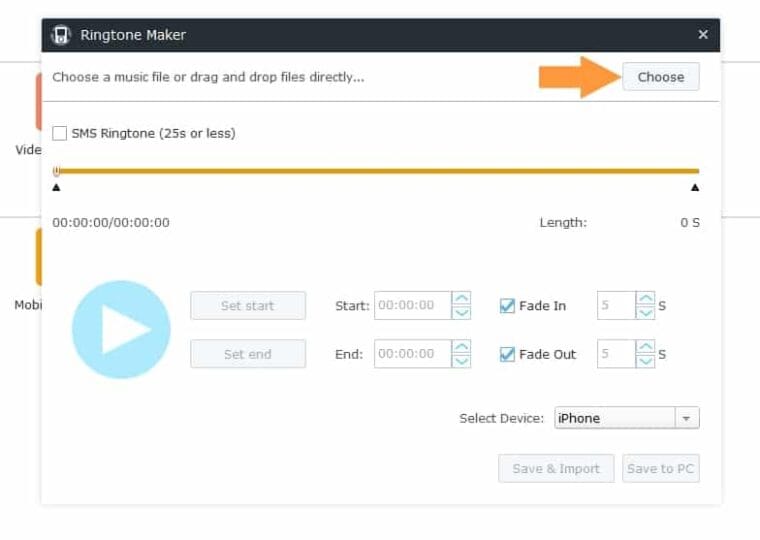This screenshot has height=540, width=760.
Task: Uncheck the Fade Out checkbox
Action: [x=507, y=354]
